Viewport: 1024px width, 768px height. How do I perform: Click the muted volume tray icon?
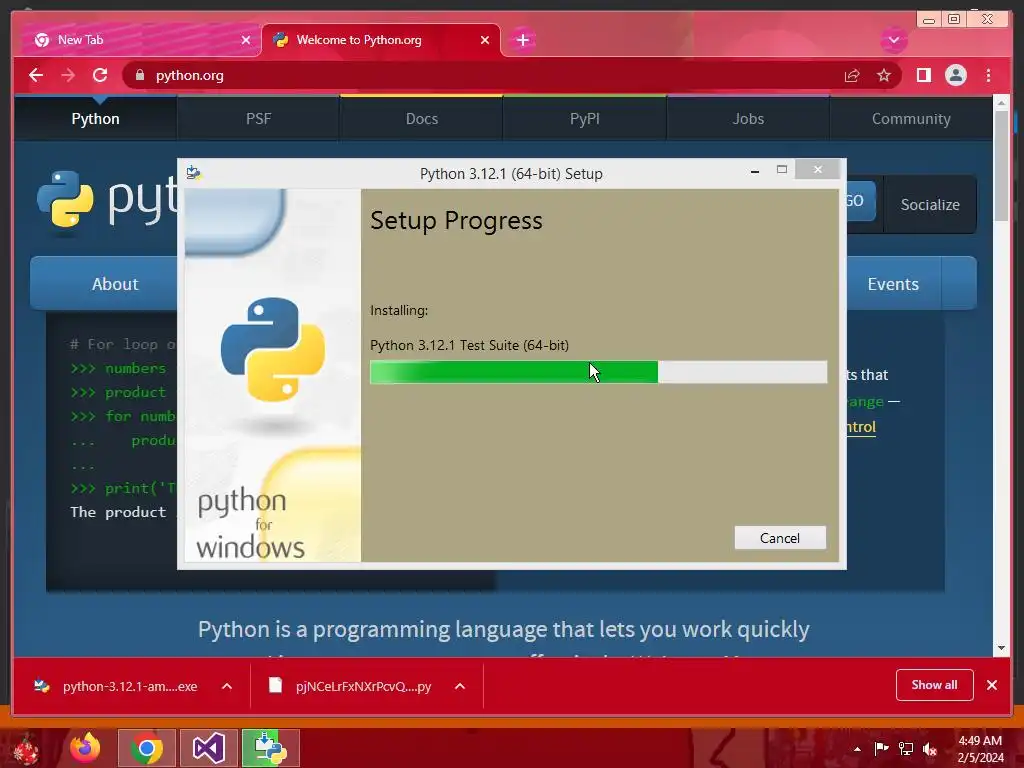click(929, 748)
